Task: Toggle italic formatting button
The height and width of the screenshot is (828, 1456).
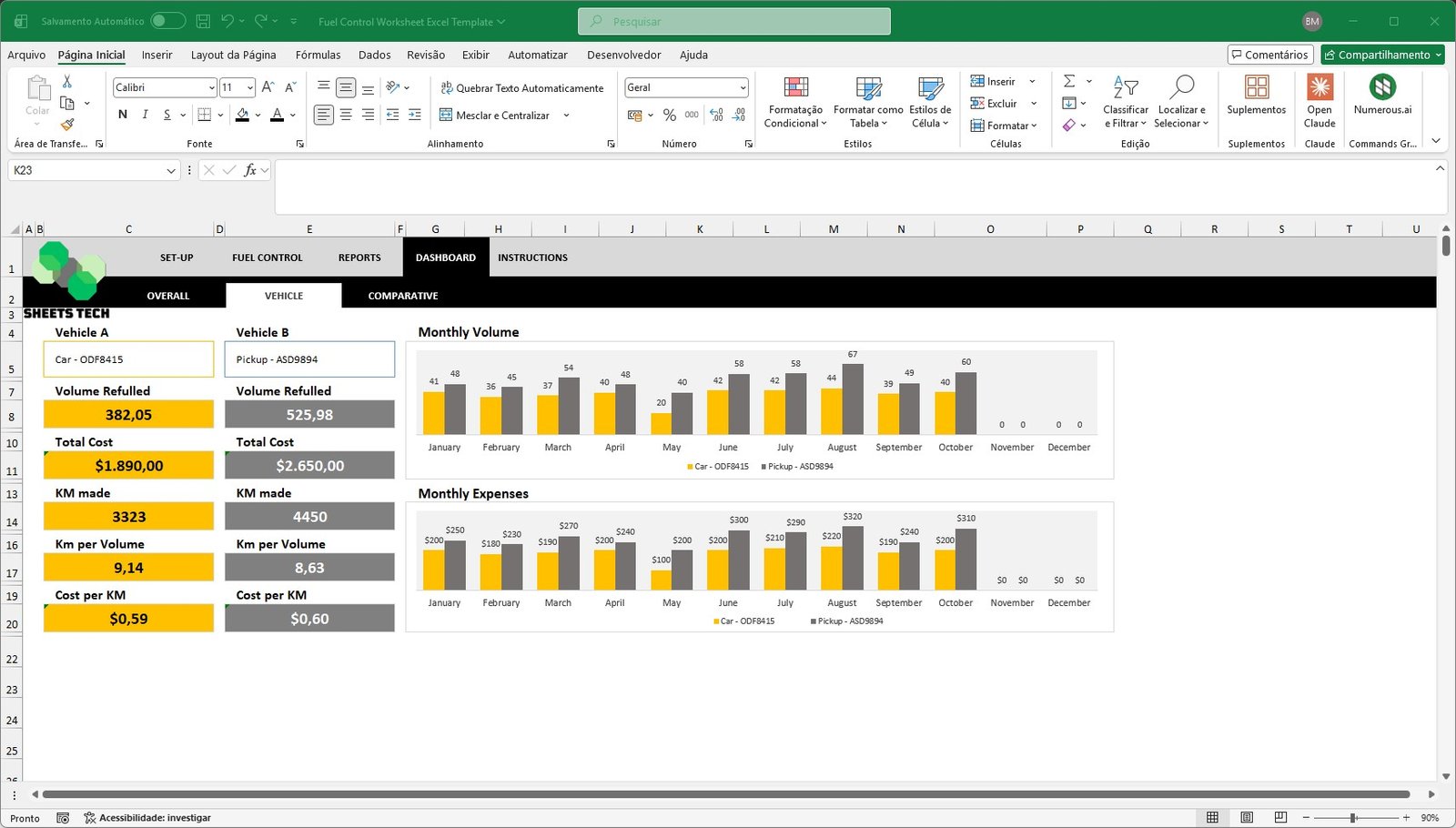Action: pos(145,115)
